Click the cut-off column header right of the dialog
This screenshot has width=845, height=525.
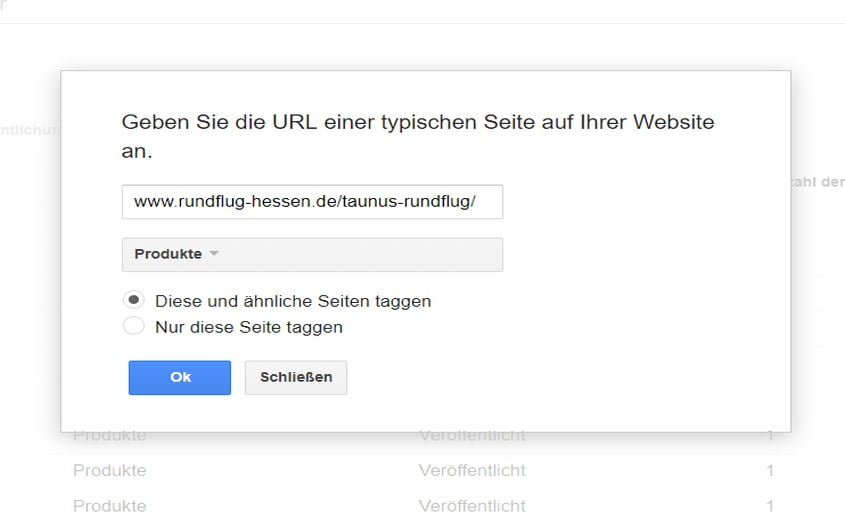818,182
